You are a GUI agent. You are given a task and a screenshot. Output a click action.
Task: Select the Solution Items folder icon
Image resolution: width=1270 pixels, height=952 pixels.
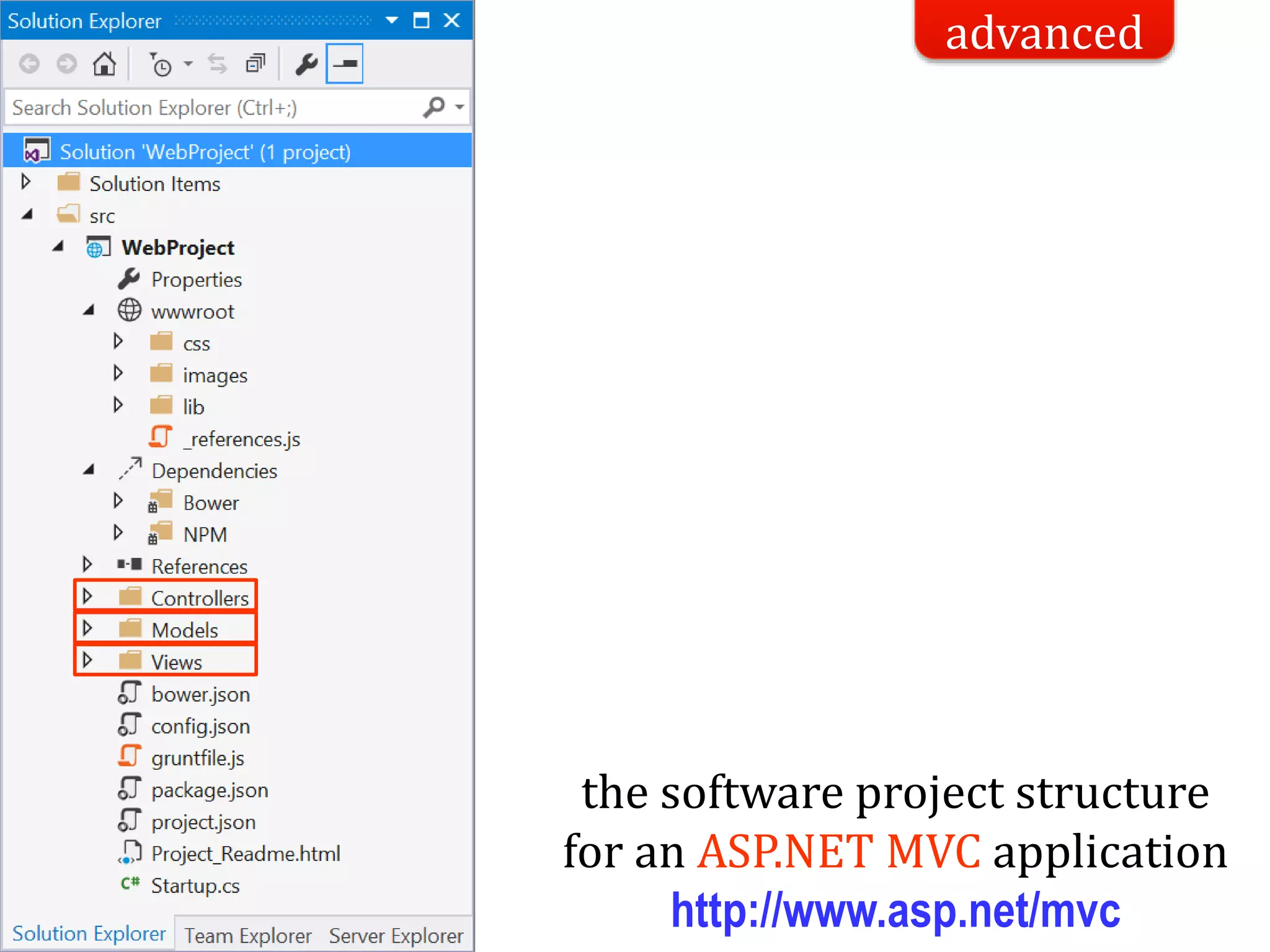pyautogui.click(x=69, y=182)
